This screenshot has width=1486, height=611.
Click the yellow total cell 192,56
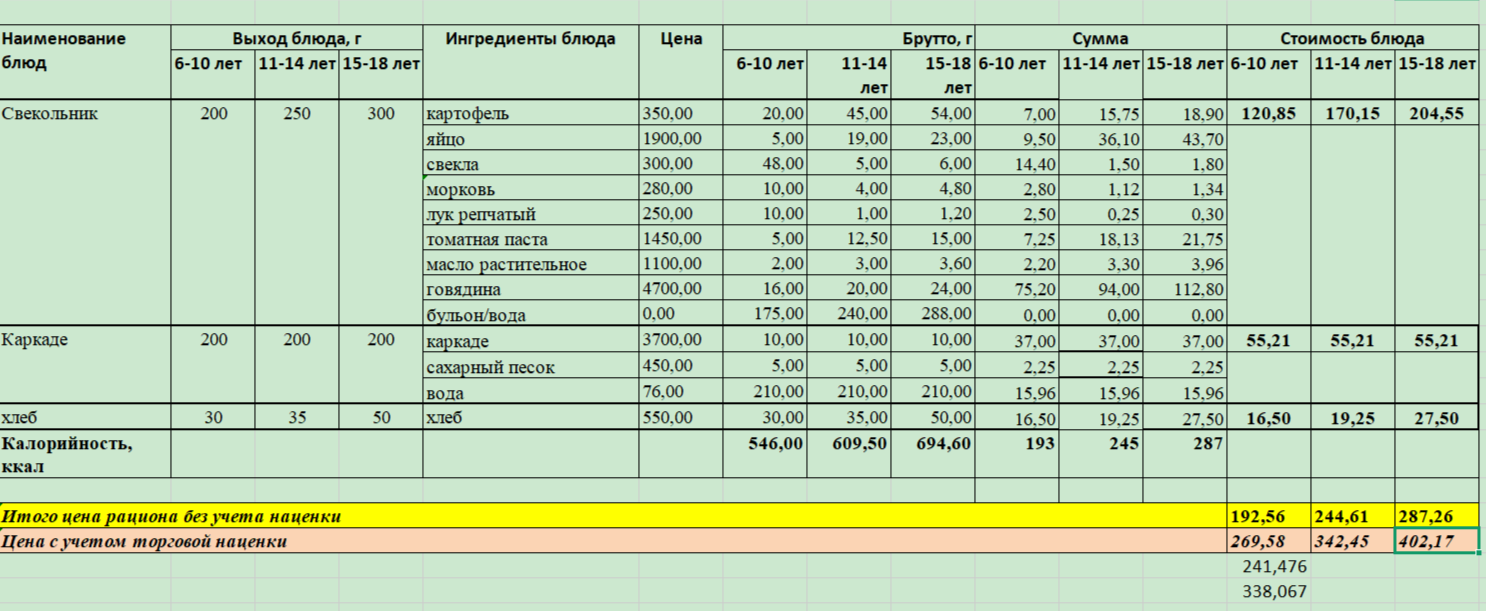pos(1268,517)
